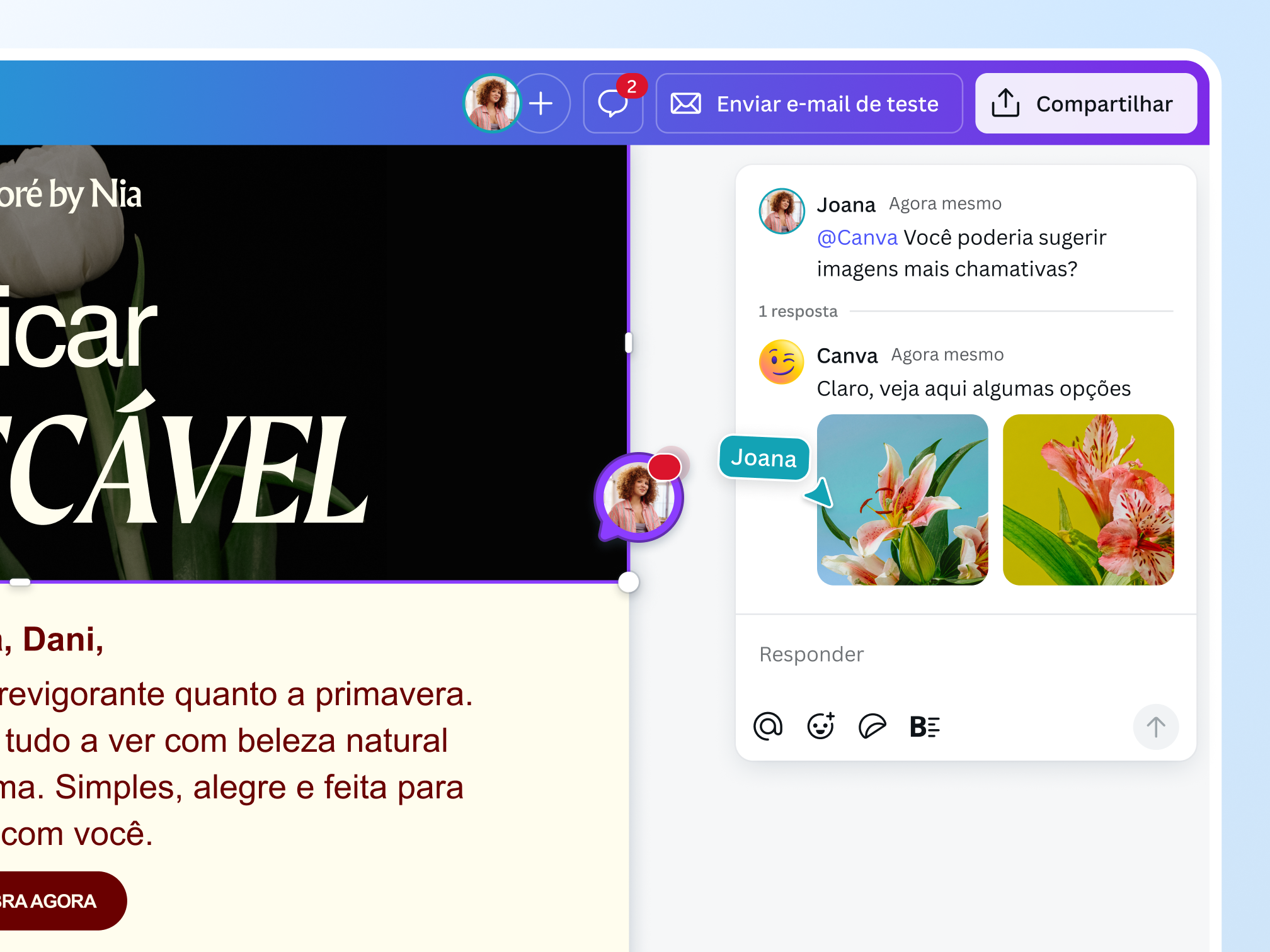The image size is (1270, 952).
Task: Collapse the Joana name tag bubble
Action: [764, 459]
